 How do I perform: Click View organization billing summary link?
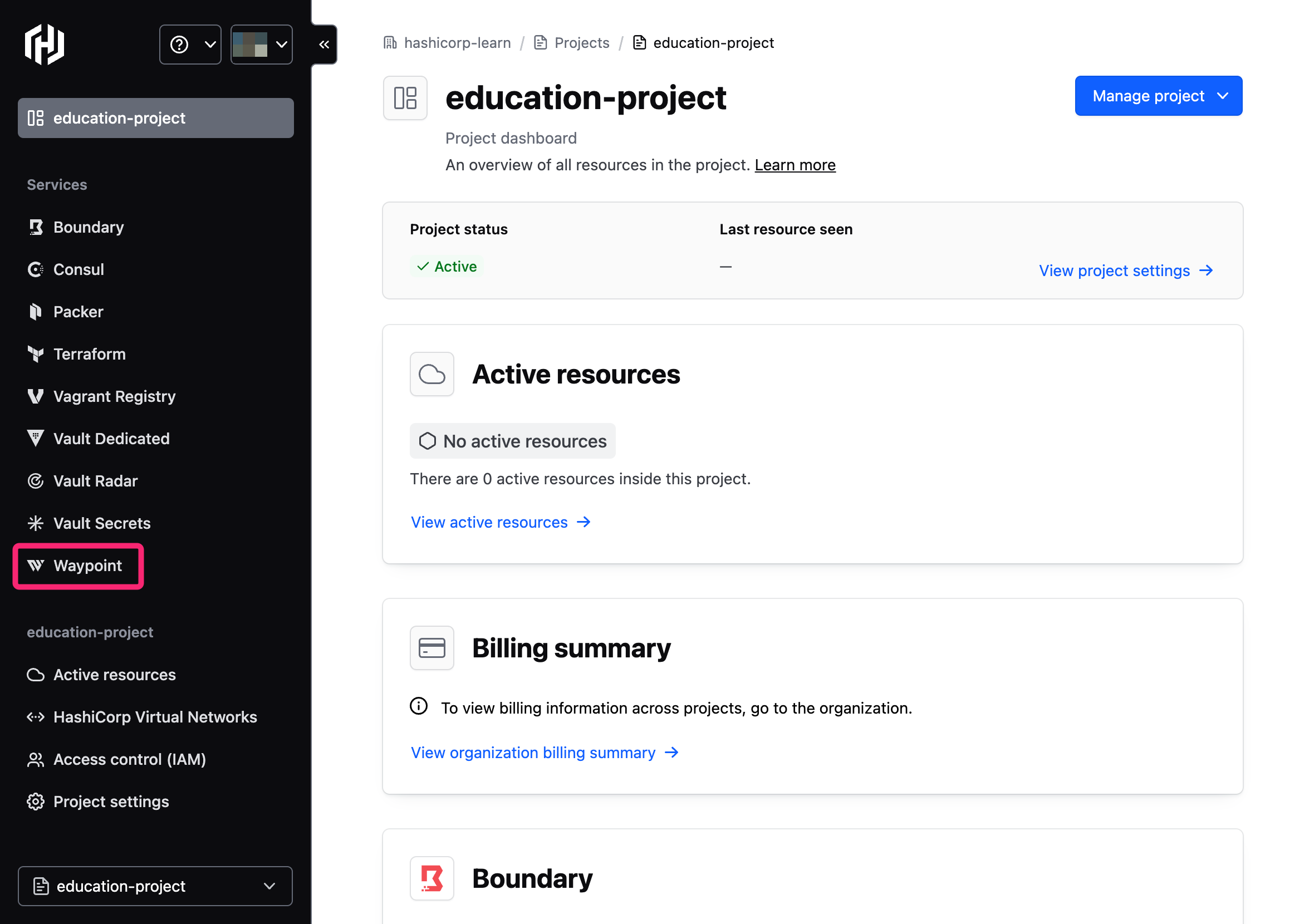tap(545, 753)
